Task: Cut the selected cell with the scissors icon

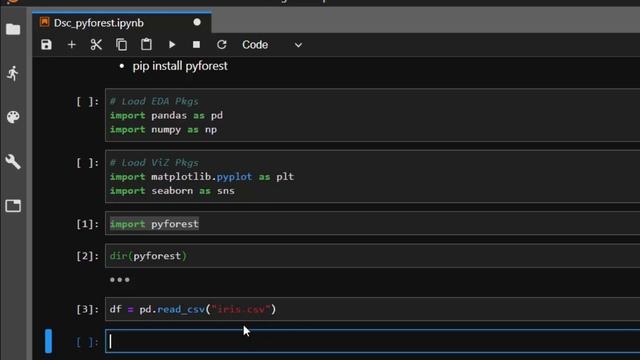Action: pyautogui.click(x=96, y=44)
